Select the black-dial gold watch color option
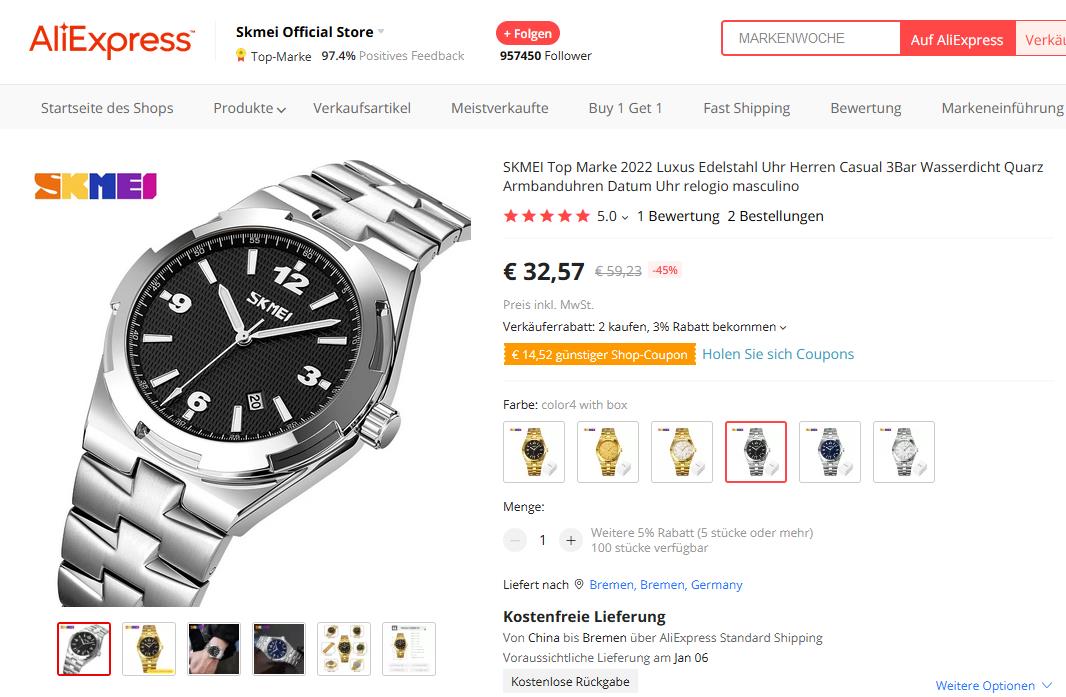The image size is (1066, 697). pos(534,452)
